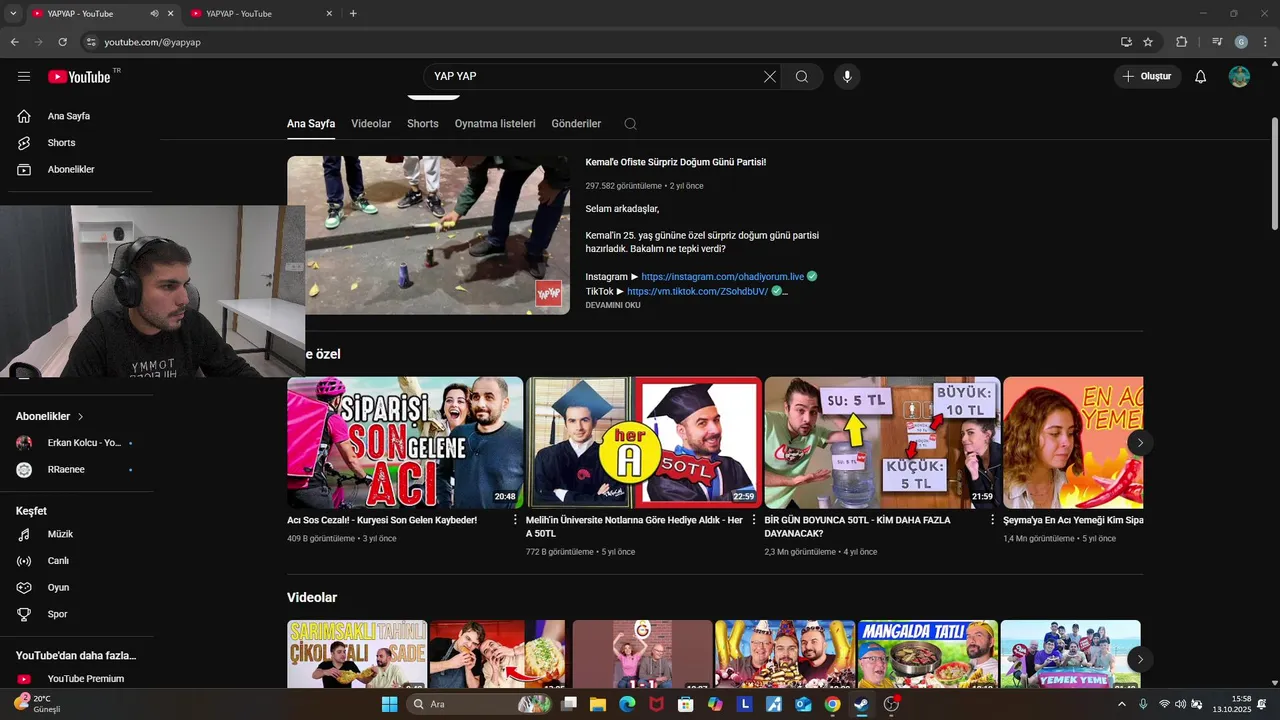Click the browser address bar URL
1280x720 pixels.
pos(153,42)
